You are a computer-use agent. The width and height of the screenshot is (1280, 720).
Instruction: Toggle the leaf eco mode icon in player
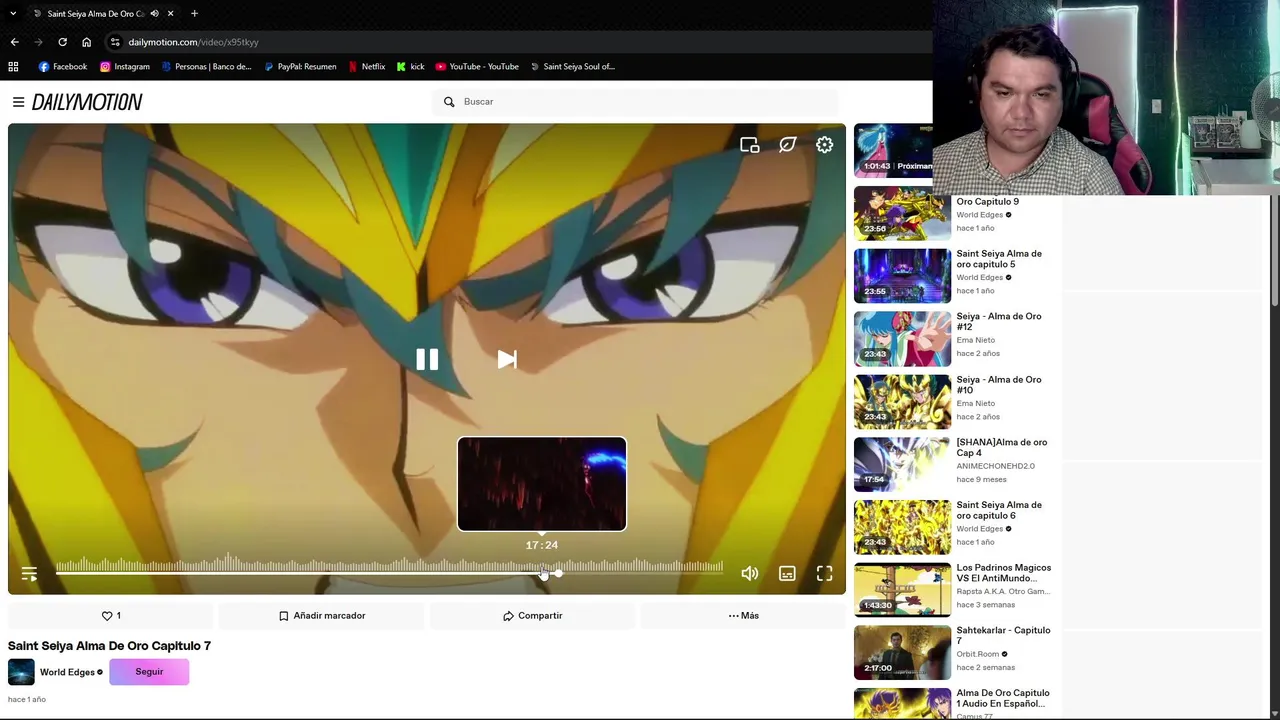click(x=787, y=145)
